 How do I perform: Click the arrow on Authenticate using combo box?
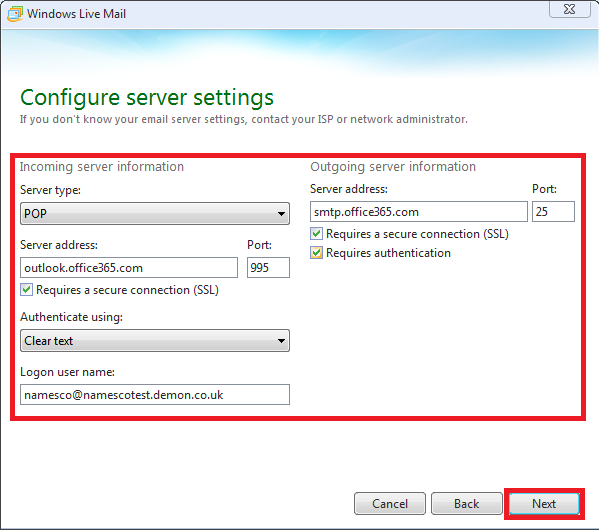(282, 341)
